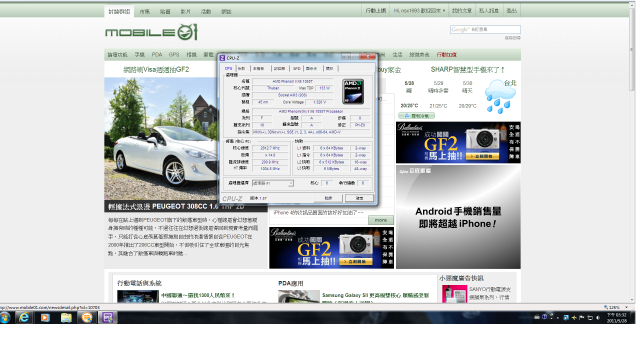Open the PDA應用 section heading
Image resolution: width=640 pixels, height=360 pixels.
[x=291, y=283]
